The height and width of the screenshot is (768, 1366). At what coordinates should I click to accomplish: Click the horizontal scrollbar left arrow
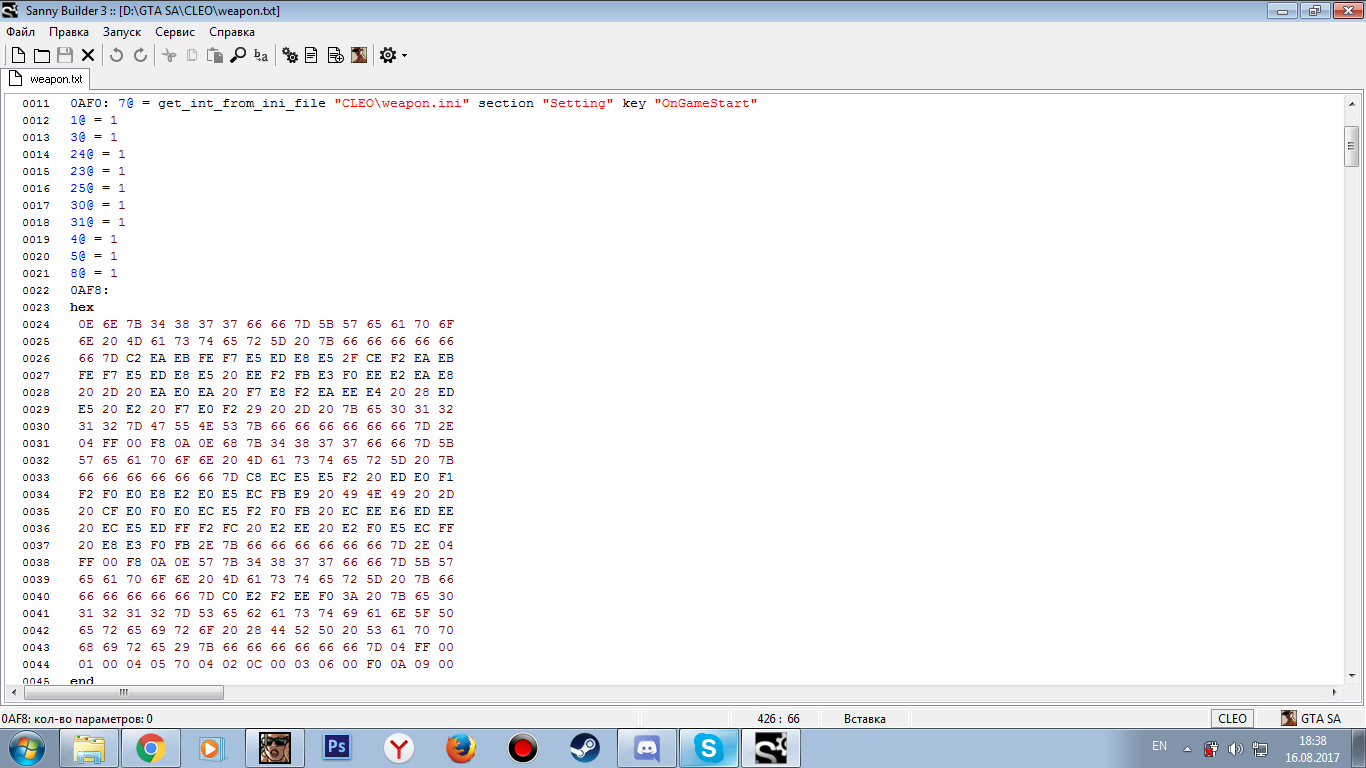[x=13, y=692]
